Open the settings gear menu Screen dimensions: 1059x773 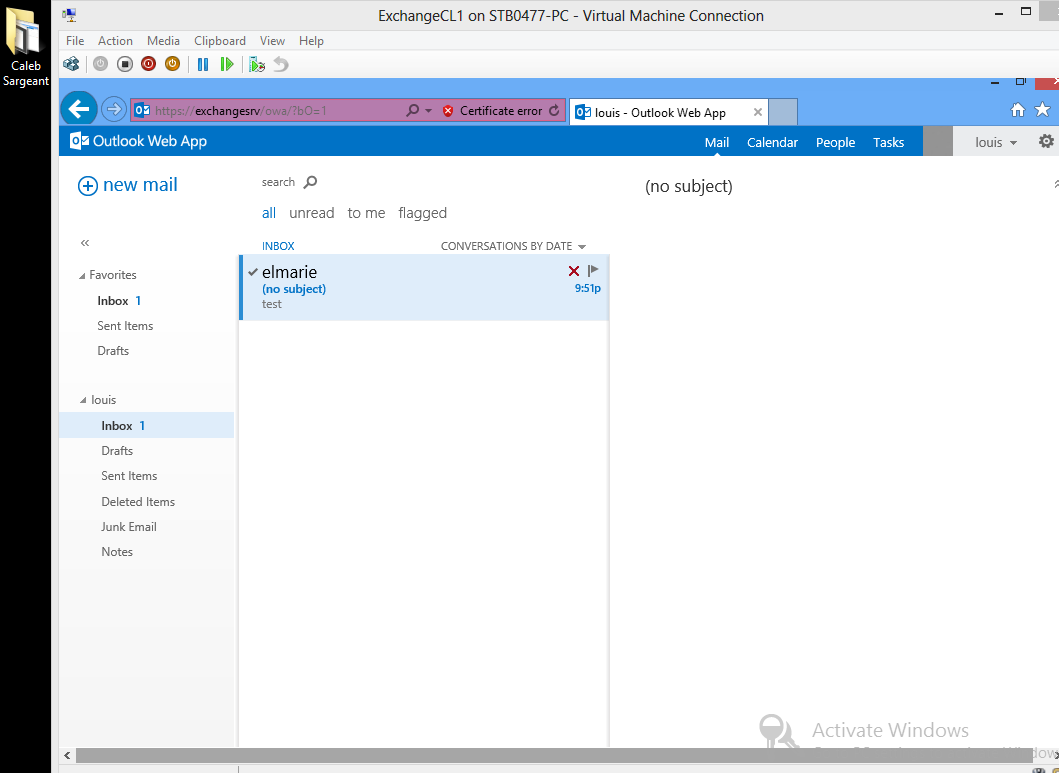point(1046,141)
